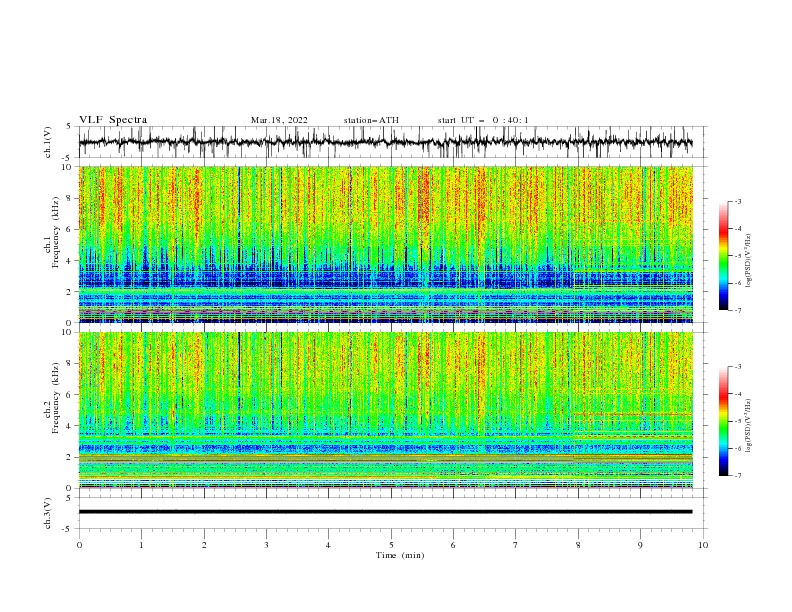The image size is (792, 612).
Task: Click the "10" kHz tick of ch.2 spectrogram
Action: pyautogui.click(x=69, y=332)
